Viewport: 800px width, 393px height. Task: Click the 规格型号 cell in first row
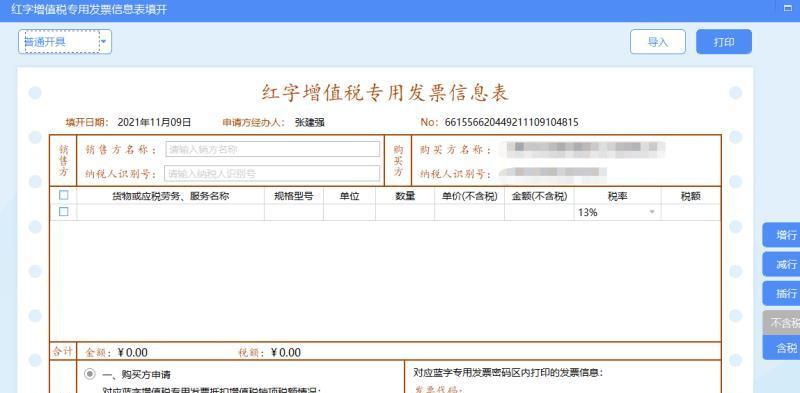tap(294, 212)
